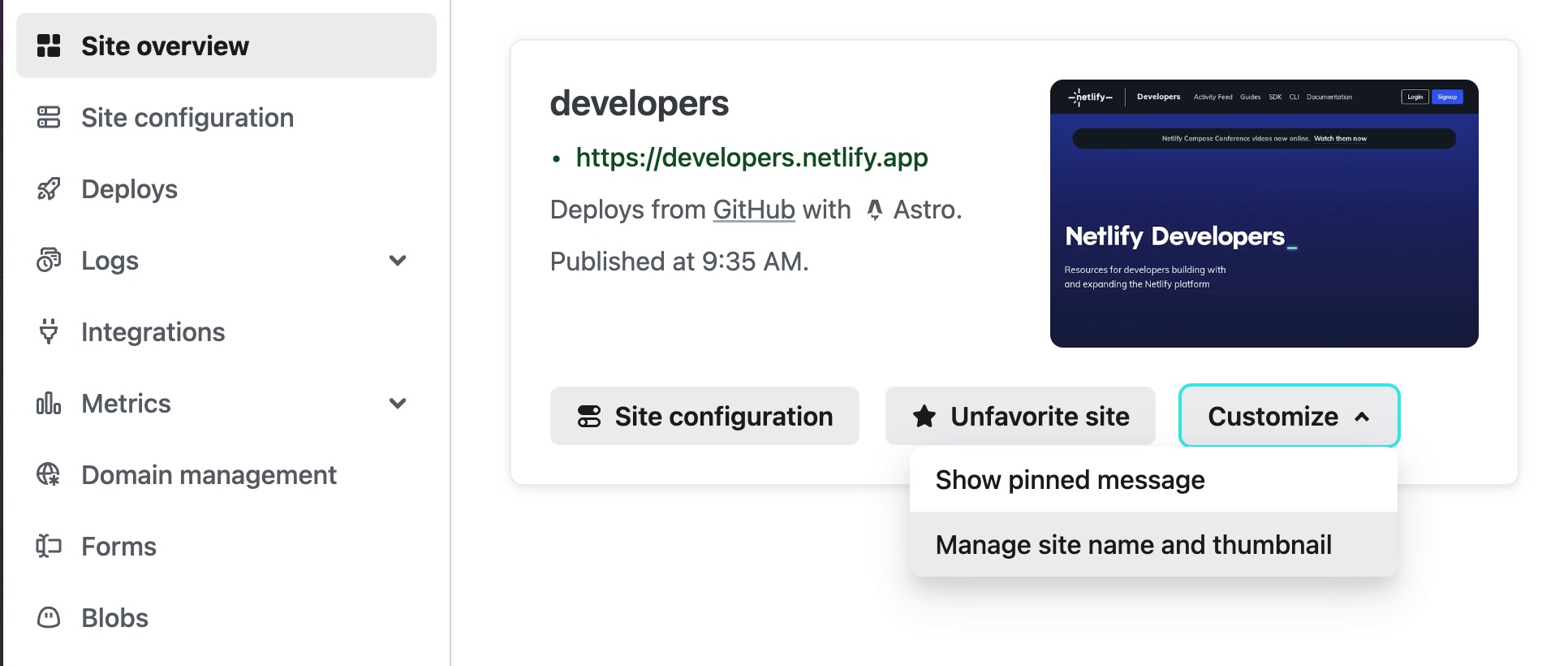Open the Logs menu item
The image size is (1568, 666).
point(226,261)
